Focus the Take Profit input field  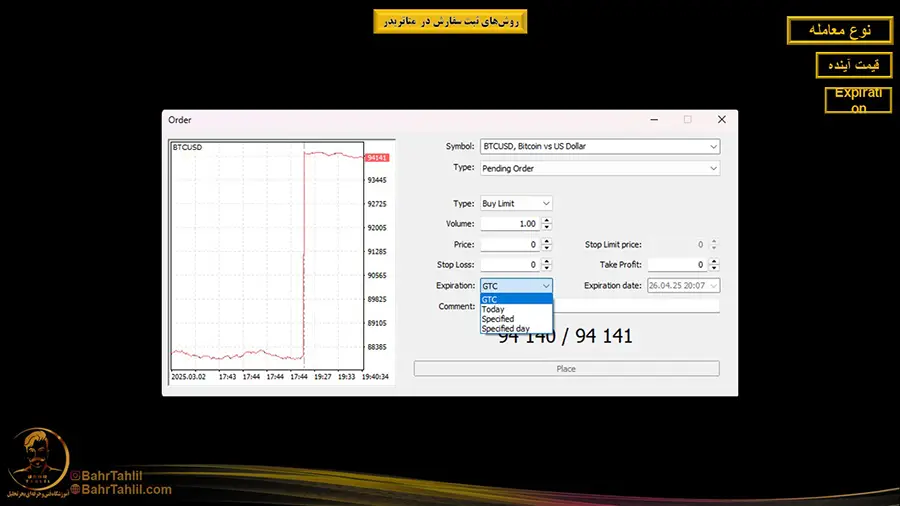(677, 264)
